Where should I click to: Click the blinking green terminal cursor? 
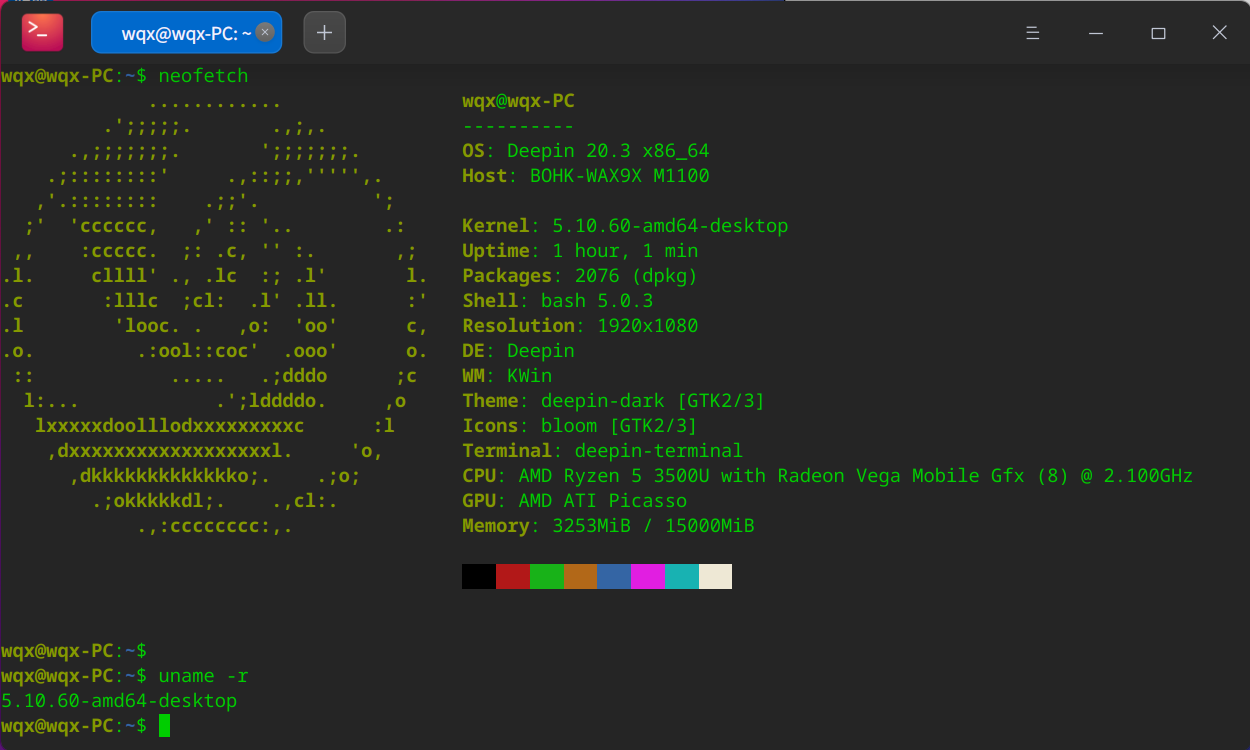coord(166,726)
